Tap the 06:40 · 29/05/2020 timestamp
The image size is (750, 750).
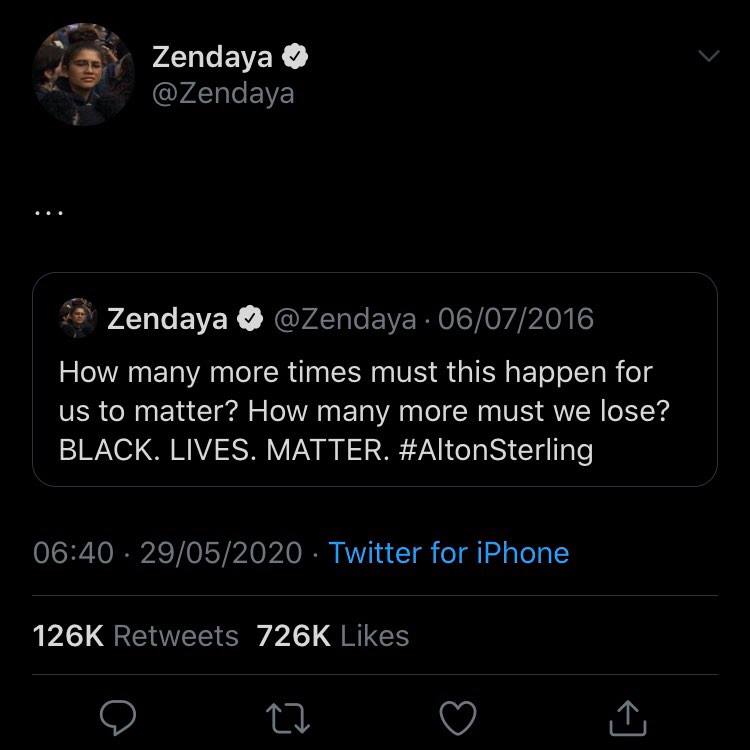pos(167,553)
